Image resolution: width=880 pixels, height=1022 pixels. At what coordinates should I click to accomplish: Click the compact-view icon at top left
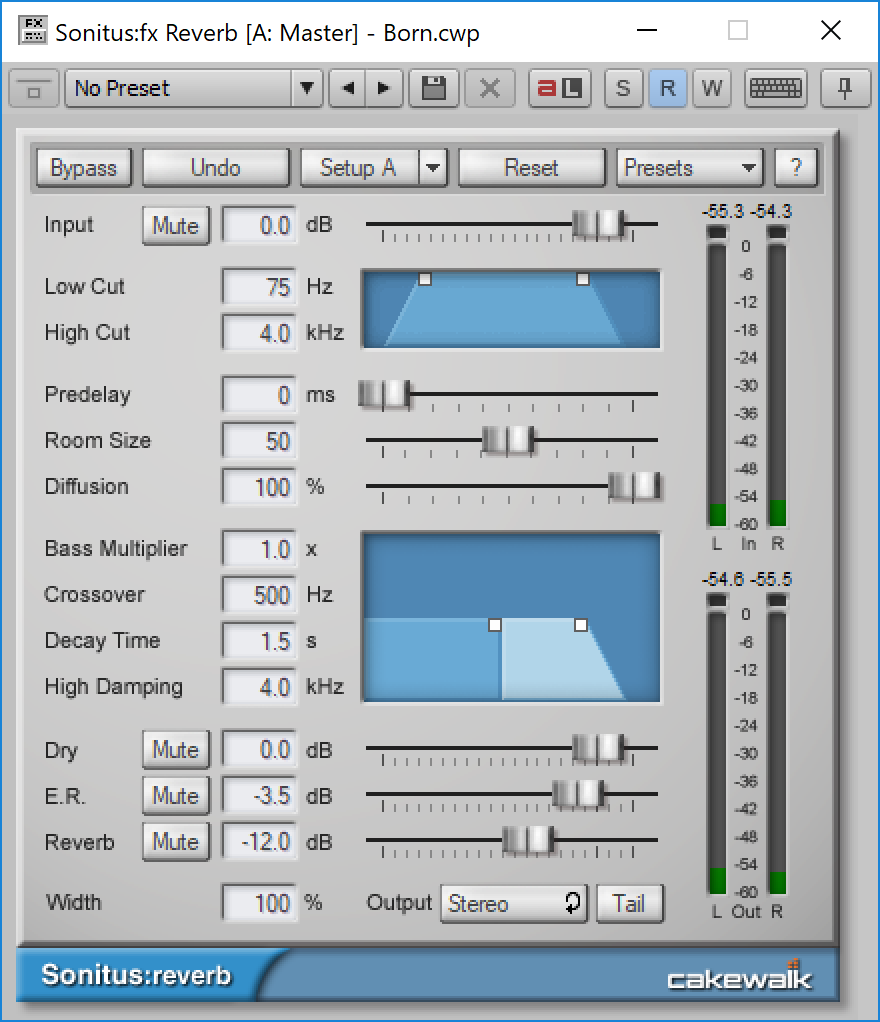[33, 88]
